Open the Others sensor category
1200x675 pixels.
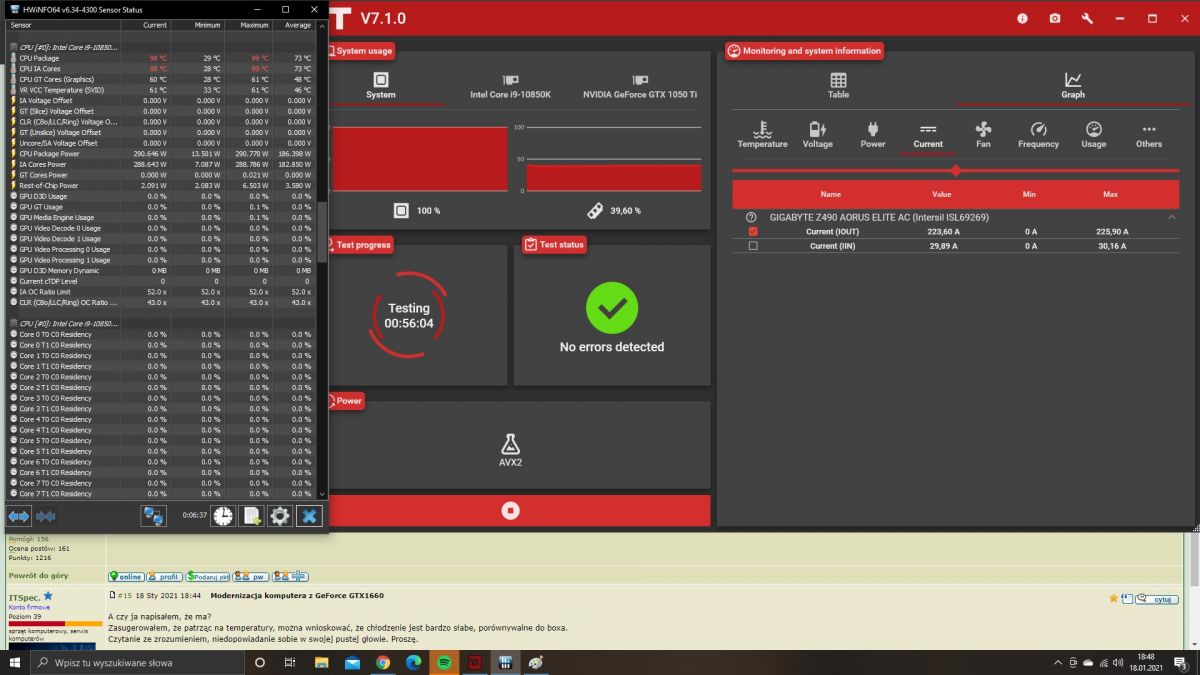click(1149, 135)
